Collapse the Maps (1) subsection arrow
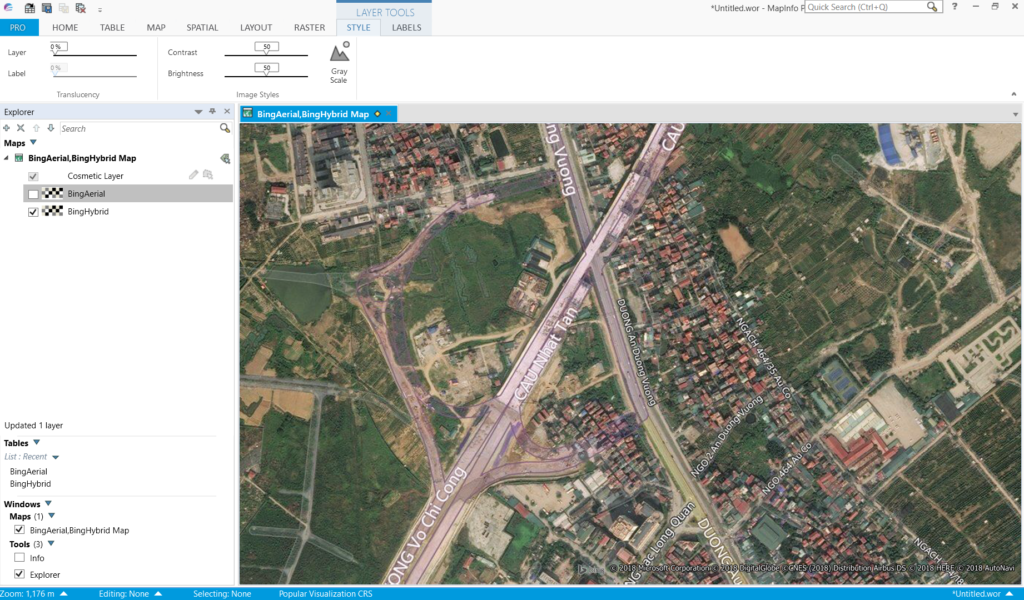The image size is (1024, 600). pos(52,516)
